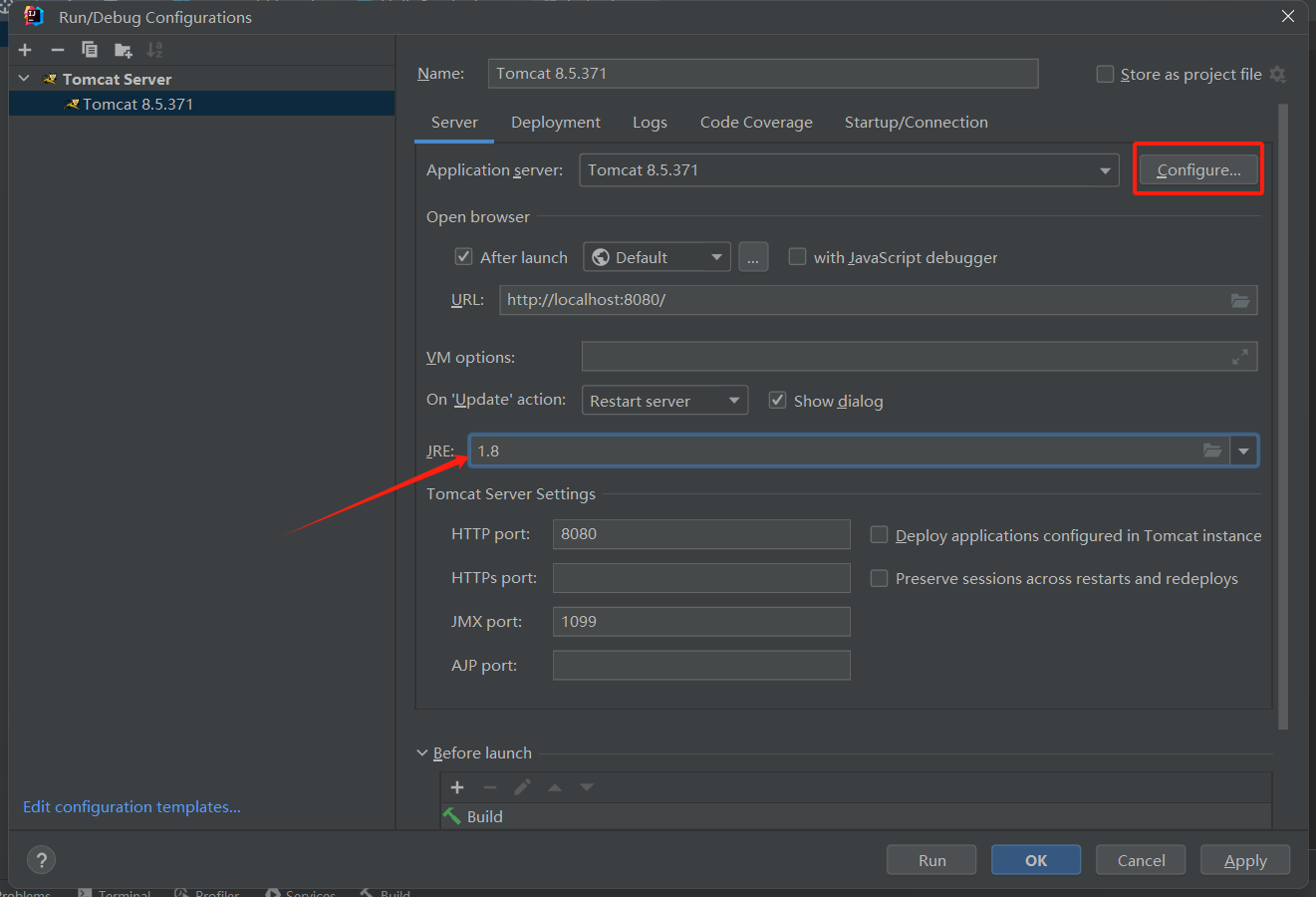Enable Deploy applications configured in Tomcat instance
This screenshot has height=897, width=1316.
tap(879, 534)
